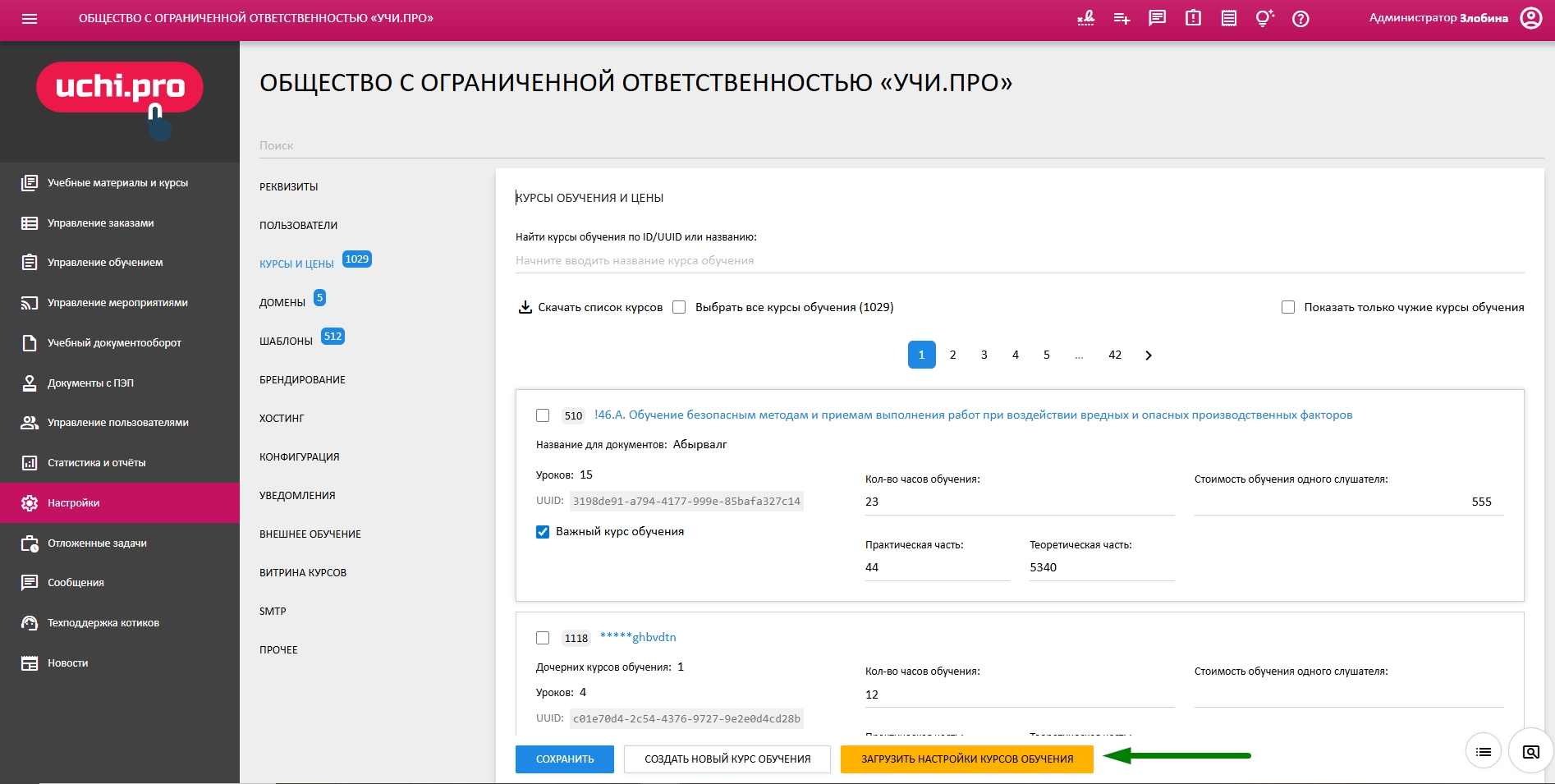Viewport: 1555px width, 784px height.
Task: Enable 'Показать только чужие курсы обучения'
Action: (x=1288, y=308)
